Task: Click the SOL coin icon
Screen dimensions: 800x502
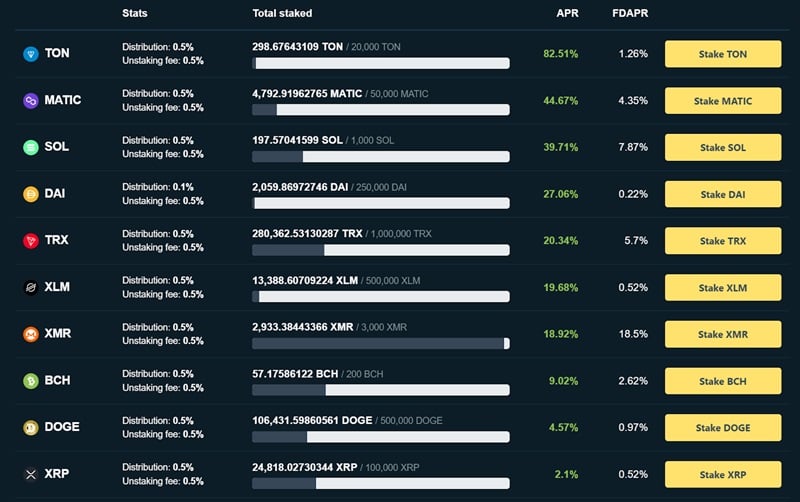Action: tap(30, 148)
